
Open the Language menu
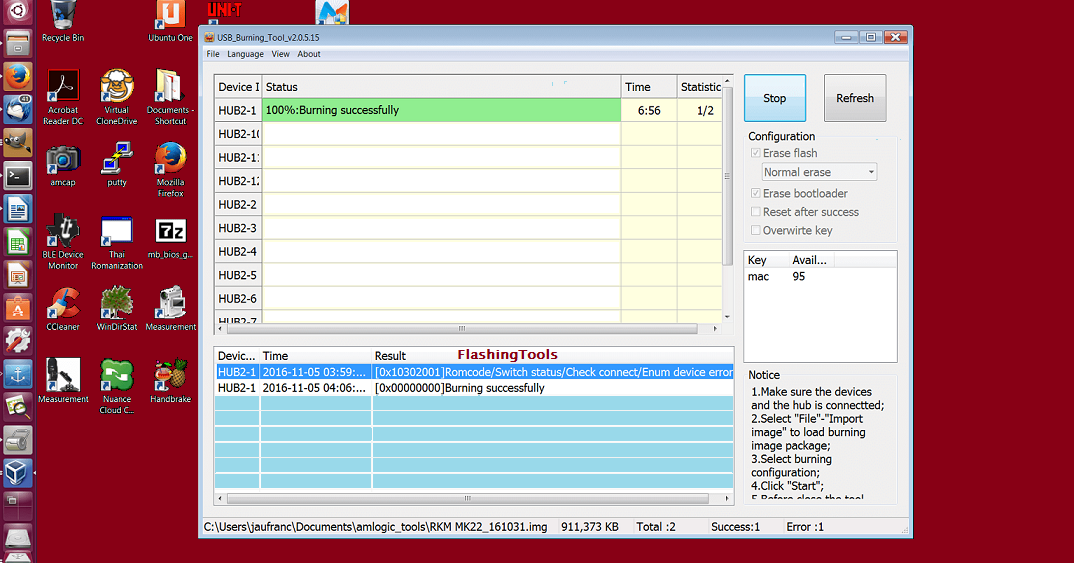(245, 54)
